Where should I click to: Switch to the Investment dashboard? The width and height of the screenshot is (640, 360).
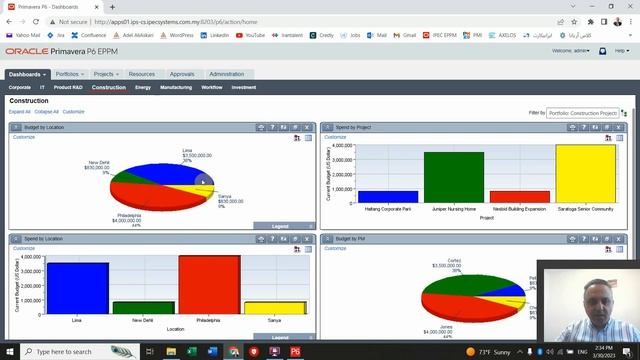pyautogui.click(x=244, y=87)
